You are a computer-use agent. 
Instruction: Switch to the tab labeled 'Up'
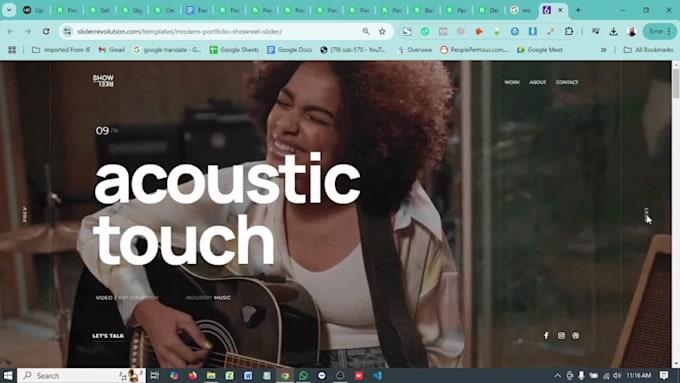(x=34, y=10)
